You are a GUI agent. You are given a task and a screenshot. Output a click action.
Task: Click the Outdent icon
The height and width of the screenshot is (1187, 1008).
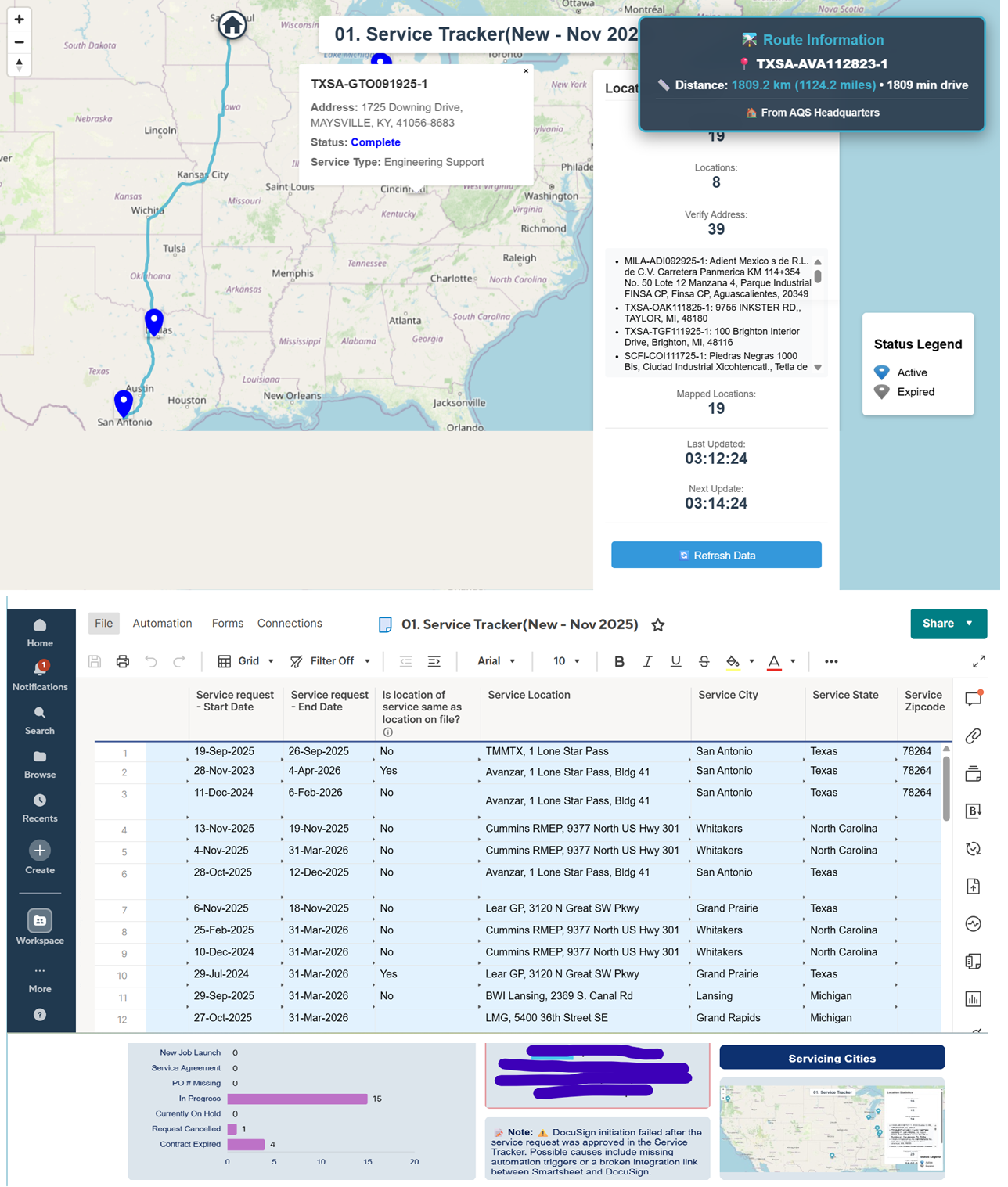pos(405,661)
